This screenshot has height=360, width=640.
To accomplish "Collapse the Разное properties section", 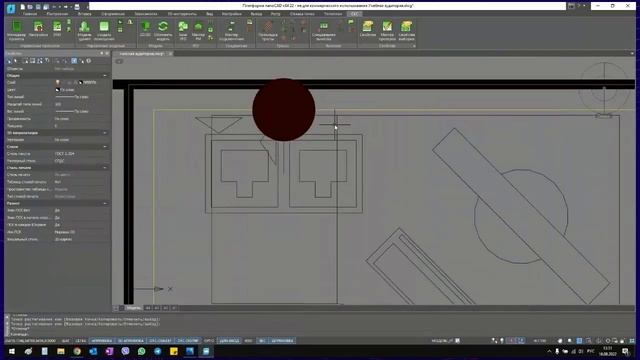I will (x=105, y=203).
